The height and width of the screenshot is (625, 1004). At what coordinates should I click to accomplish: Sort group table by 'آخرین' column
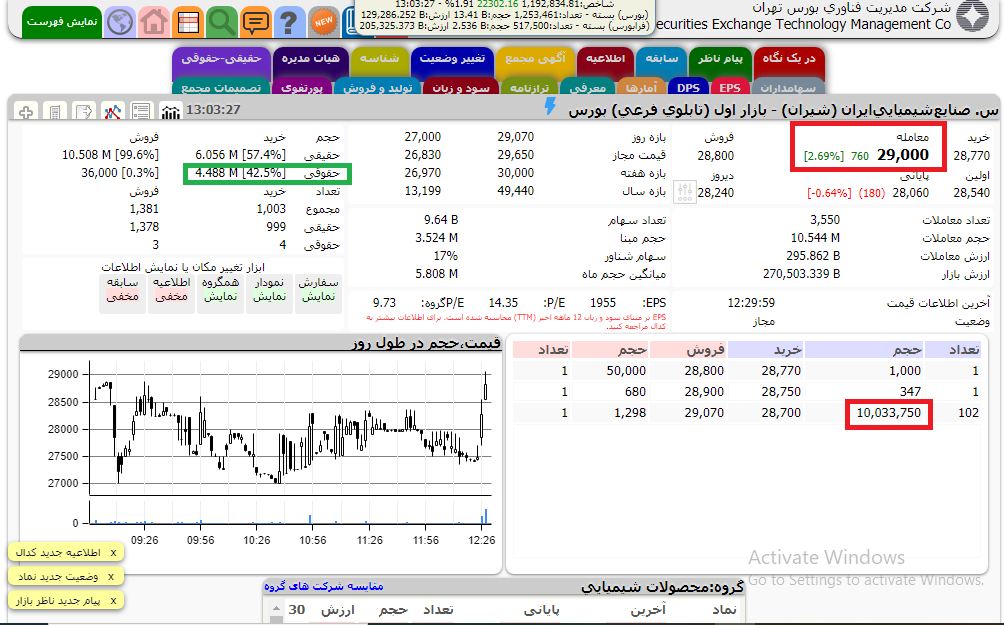coord(649,610)
